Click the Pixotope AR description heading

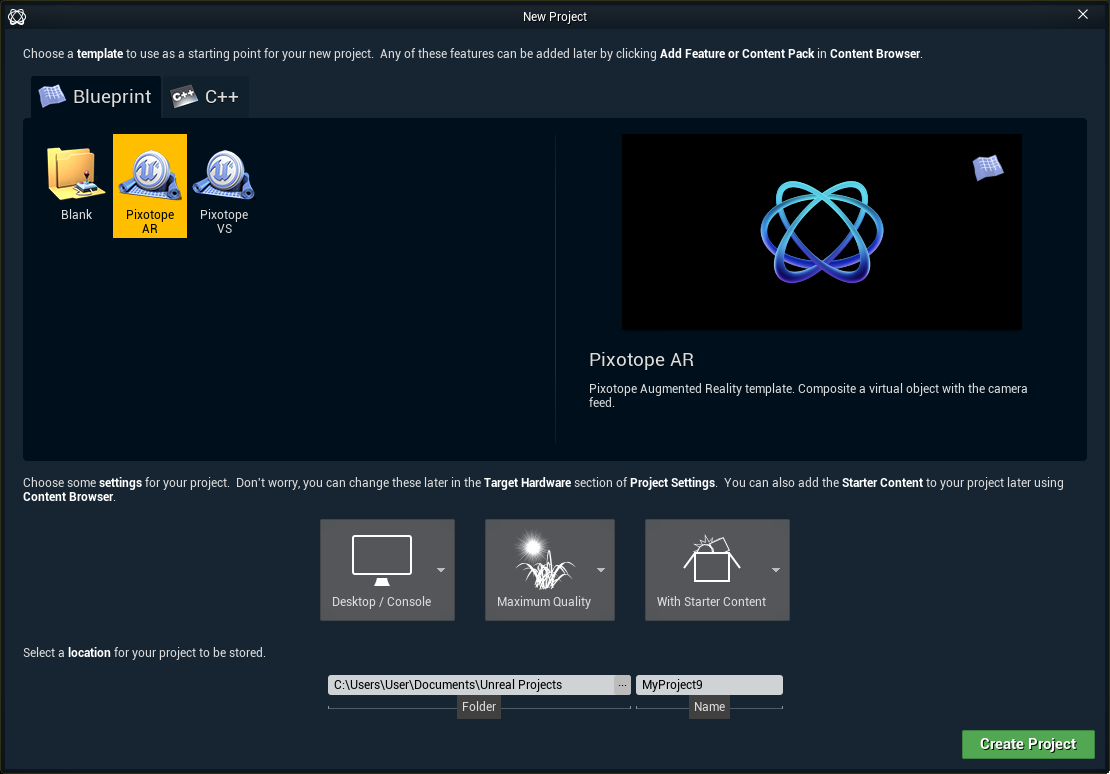(641, 360)
